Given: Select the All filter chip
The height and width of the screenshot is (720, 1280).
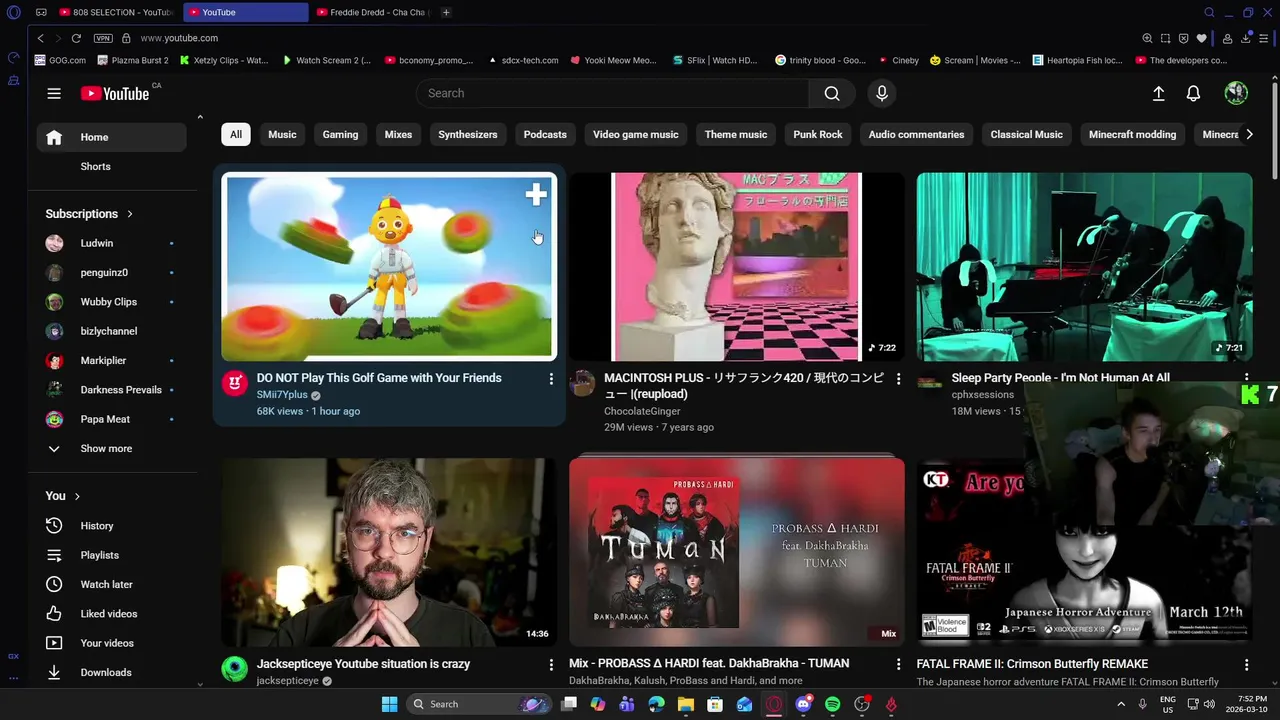Looking at the screenshot, I should tap(236, 134).
